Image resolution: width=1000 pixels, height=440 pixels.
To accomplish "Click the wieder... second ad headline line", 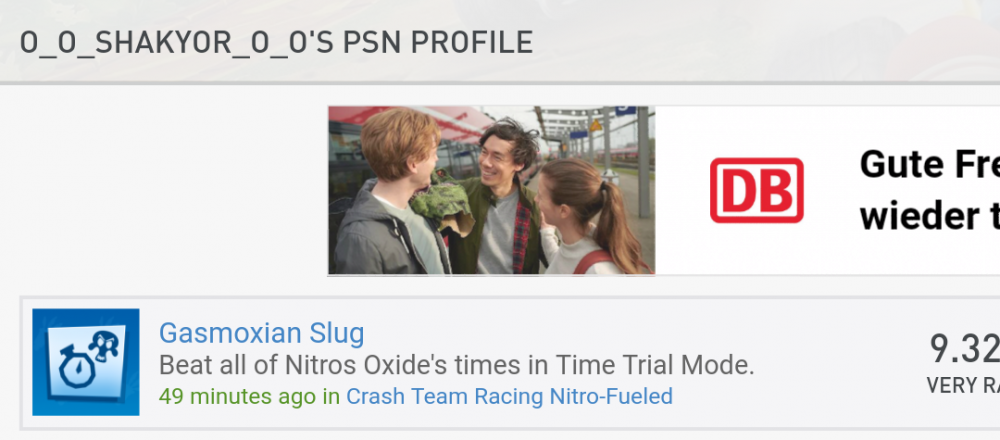I will point(929,217).
